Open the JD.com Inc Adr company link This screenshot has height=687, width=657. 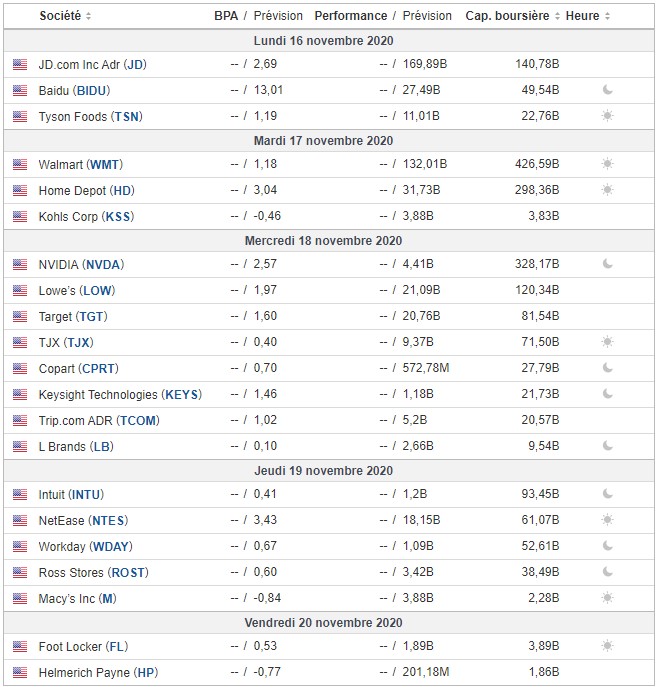click(x=92, y=64)
